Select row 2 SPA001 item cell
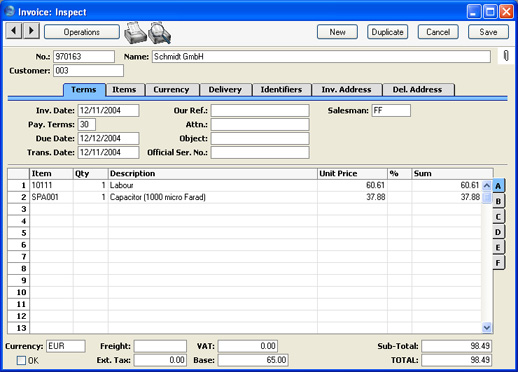 (x=51, y=197)
